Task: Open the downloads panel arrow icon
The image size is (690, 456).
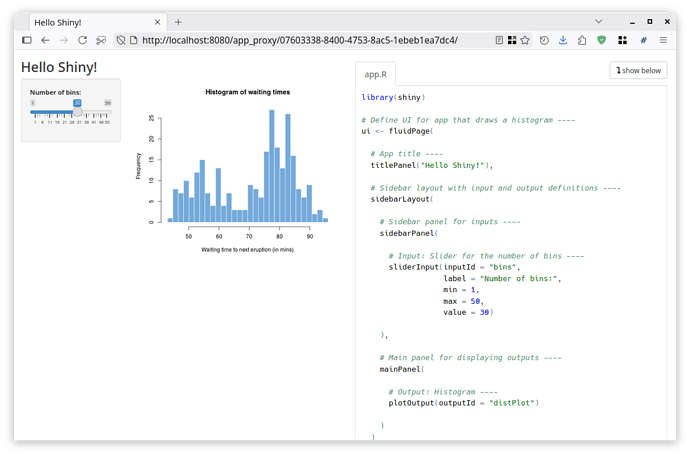Action: (x=563, y=40)
